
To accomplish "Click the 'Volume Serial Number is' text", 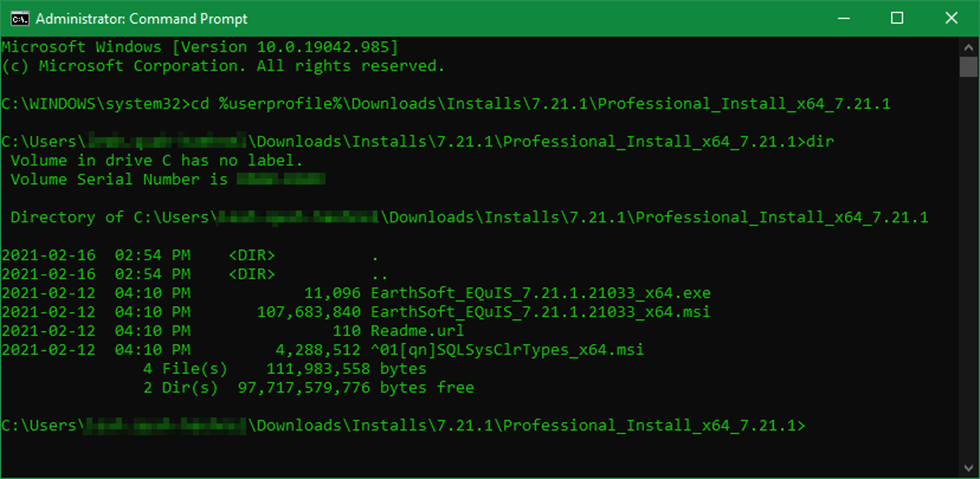I will pyautogui.click(x=120, y=180).
